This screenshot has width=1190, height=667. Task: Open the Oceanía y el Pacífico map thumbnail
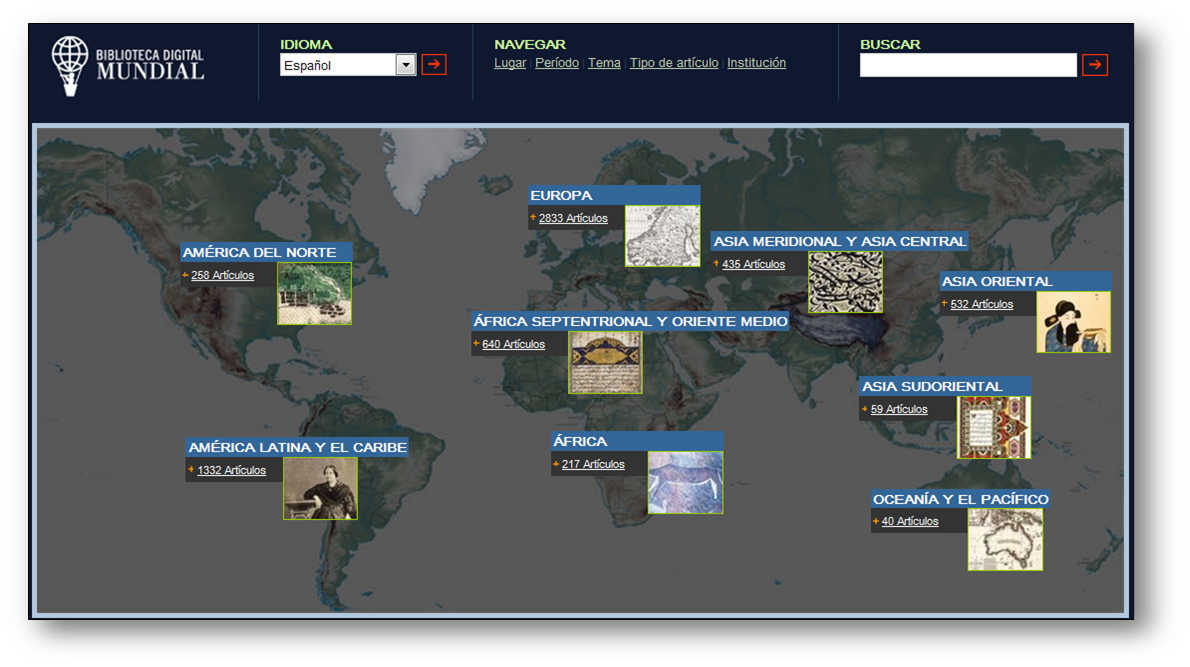click(x=1005, y=539)
